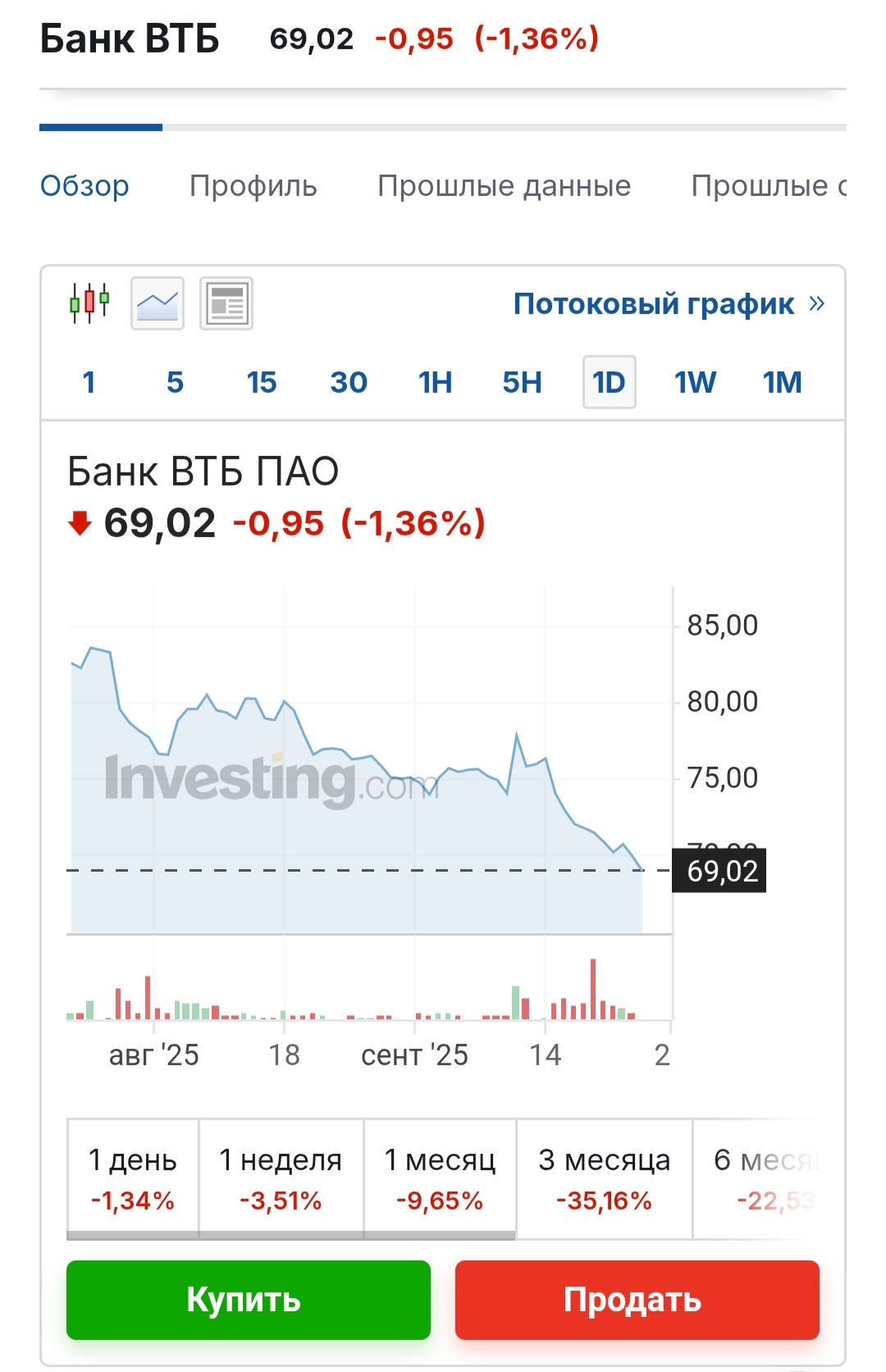
Task: Set the interval to 1W
Action: coord(695,382)
